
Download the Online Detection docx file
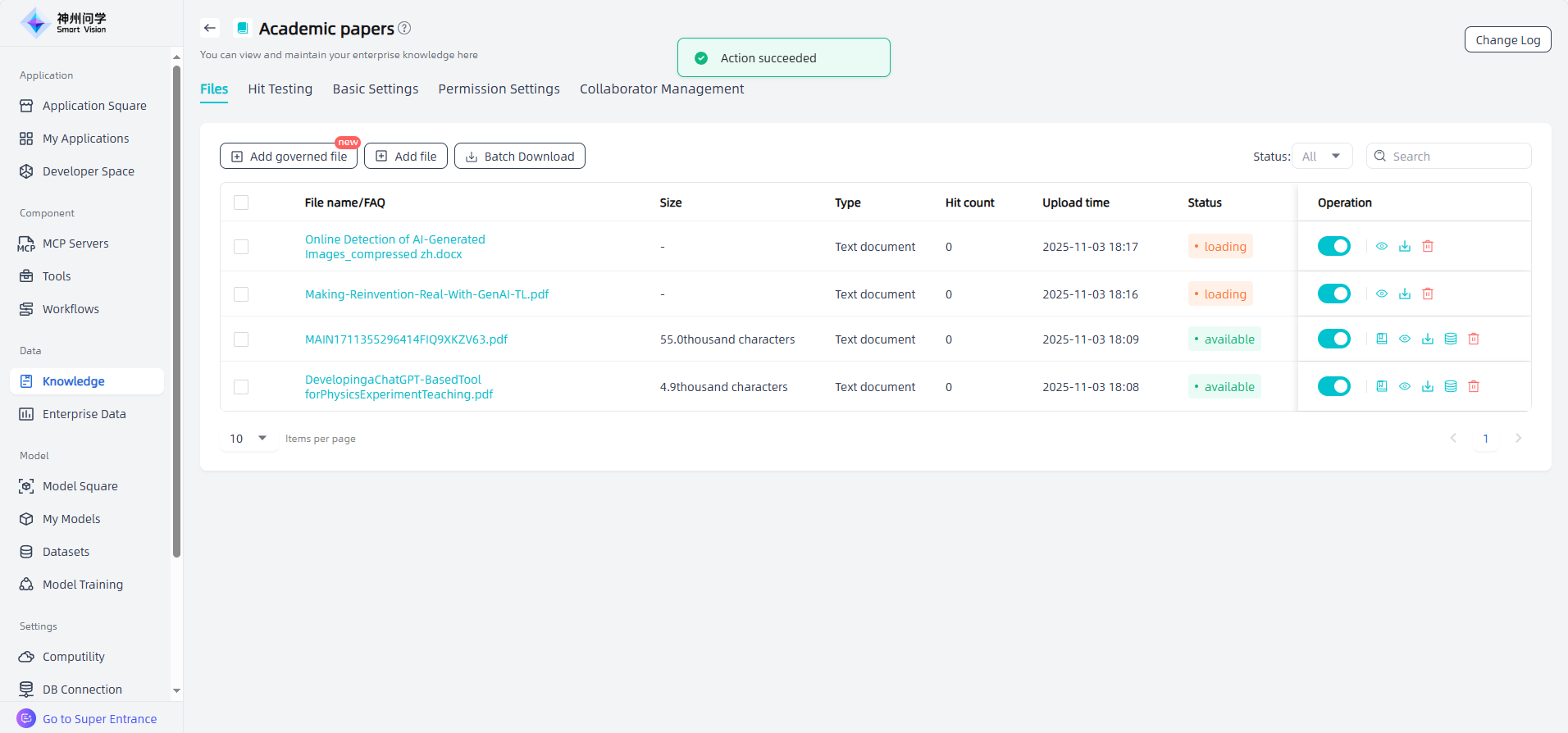click(x=1404, y=246)
